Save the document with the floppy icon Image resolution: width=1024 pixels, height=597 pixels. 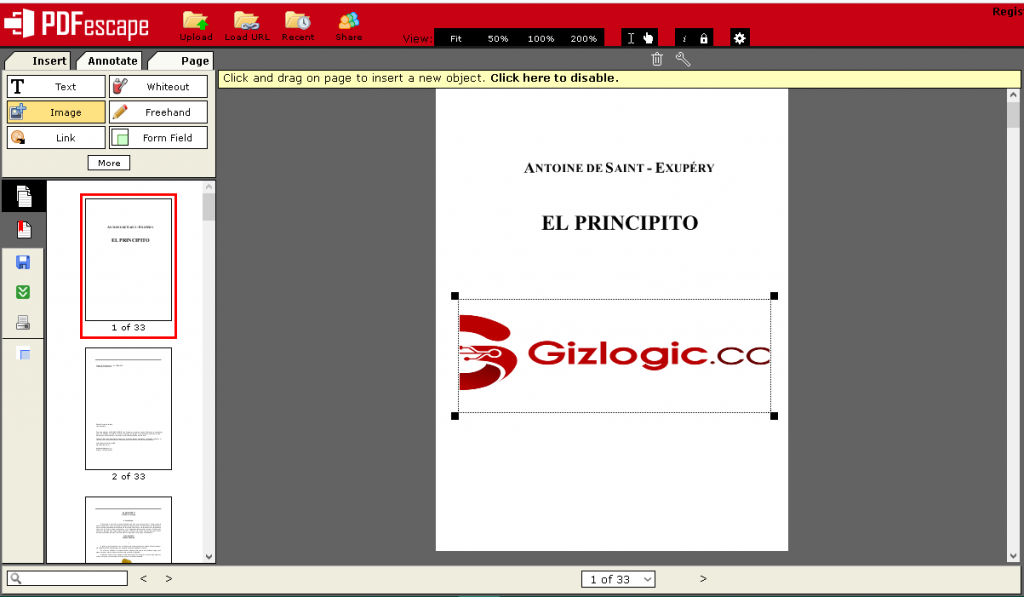(23, 262)
